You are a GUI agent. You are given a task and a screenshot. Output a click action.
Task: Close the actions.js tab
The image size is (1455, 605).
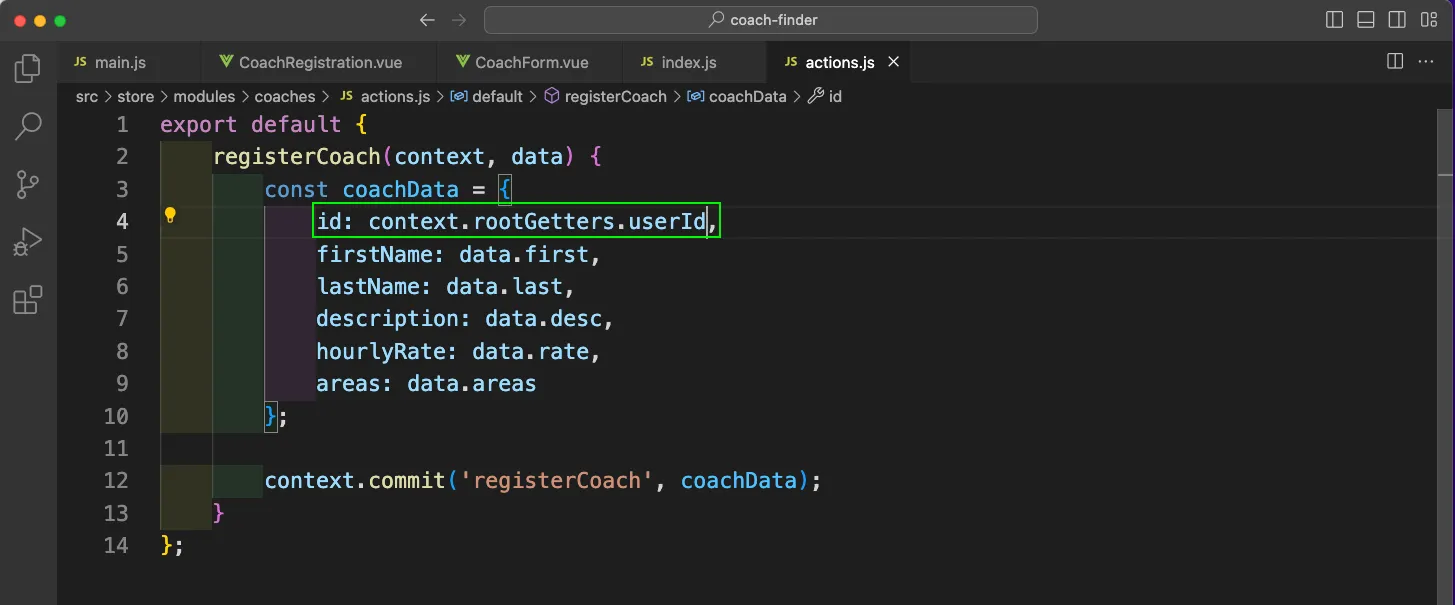point(894,62)
